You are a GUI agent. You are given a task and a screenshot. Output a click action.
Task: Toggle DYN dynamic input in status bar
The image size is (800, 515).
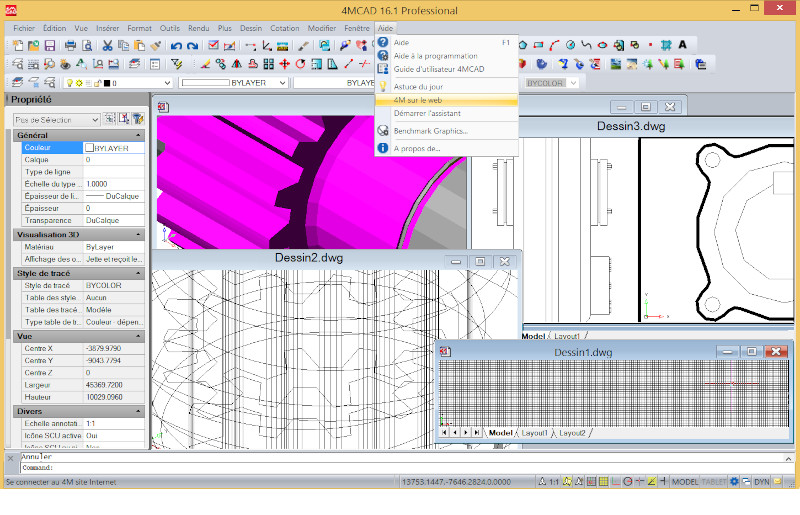[762, 482]
